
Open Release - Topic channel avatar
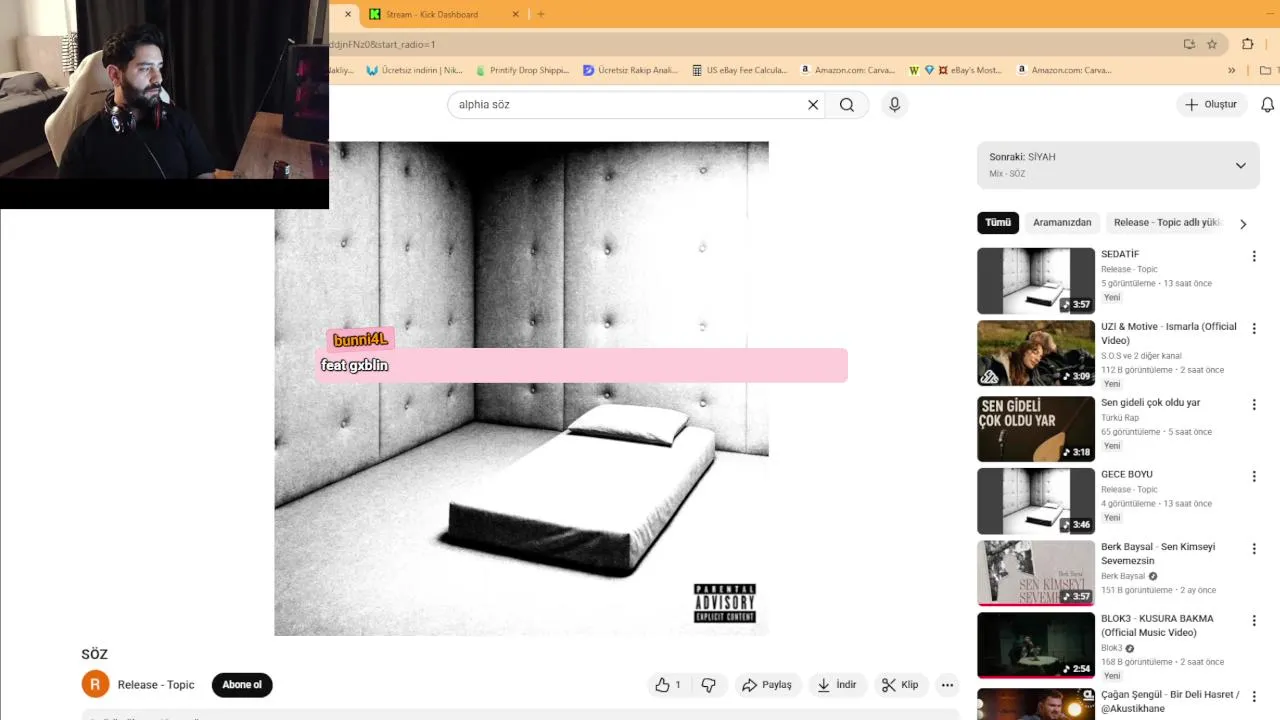[95, 685]
